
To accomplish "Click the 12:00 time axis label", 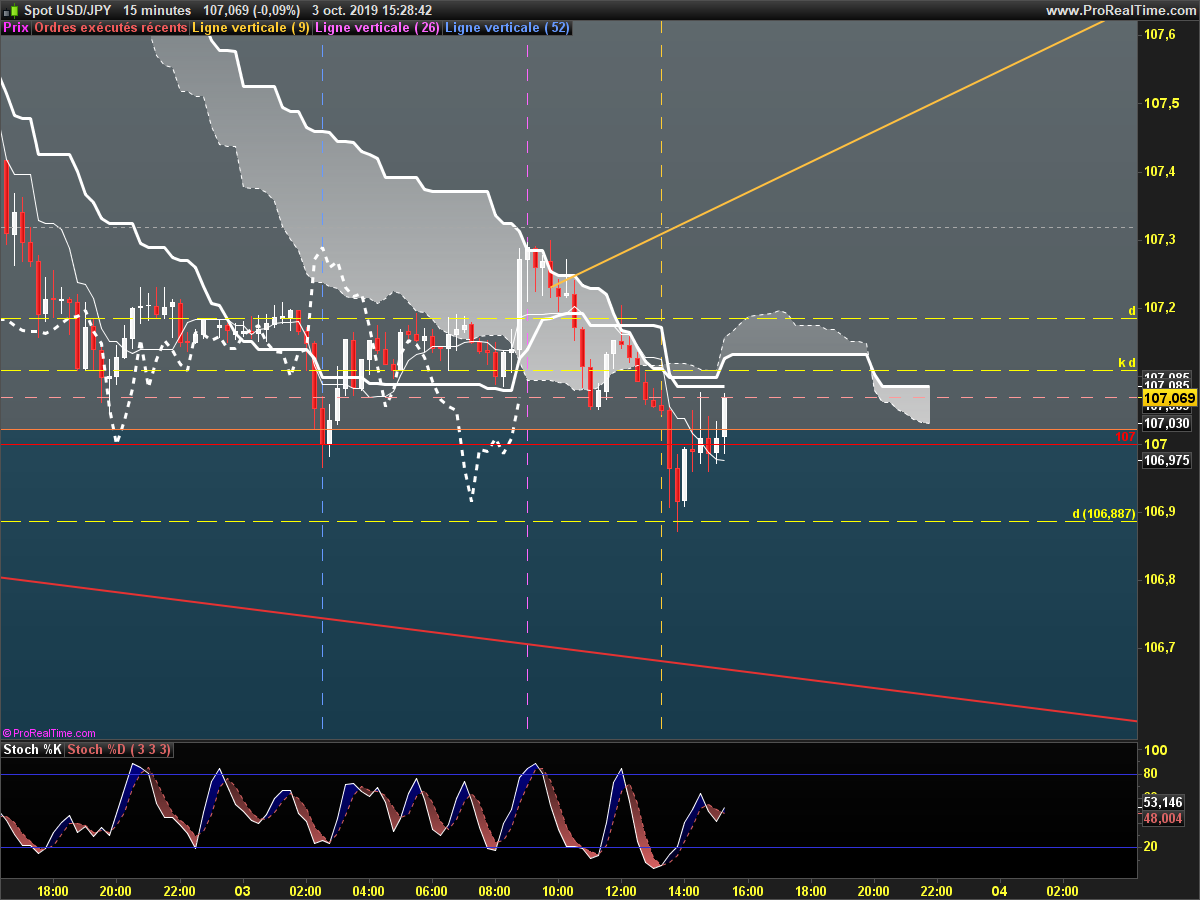I will point(621,891).
